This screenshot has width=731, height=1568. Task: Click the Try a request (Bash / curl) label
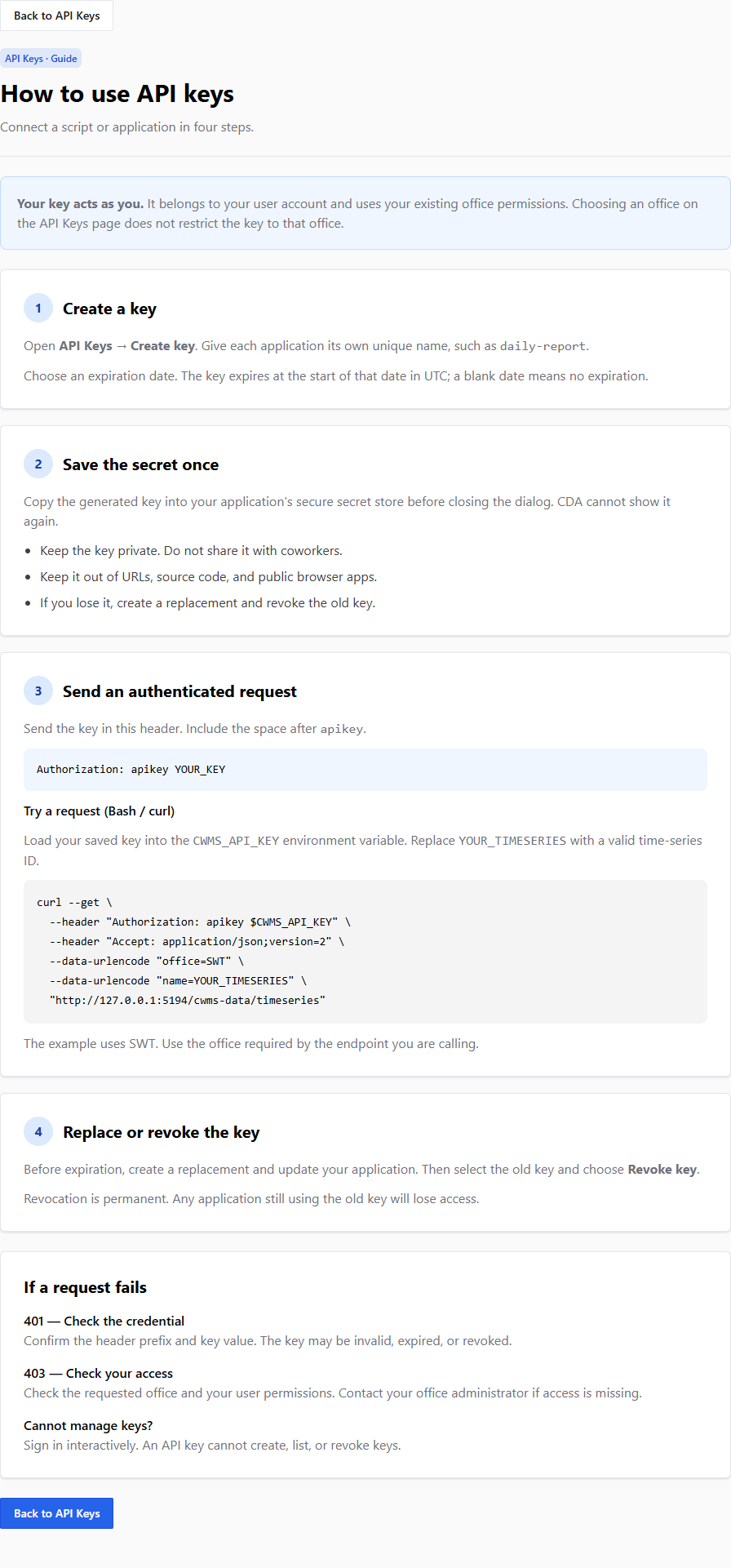(99, 811)
